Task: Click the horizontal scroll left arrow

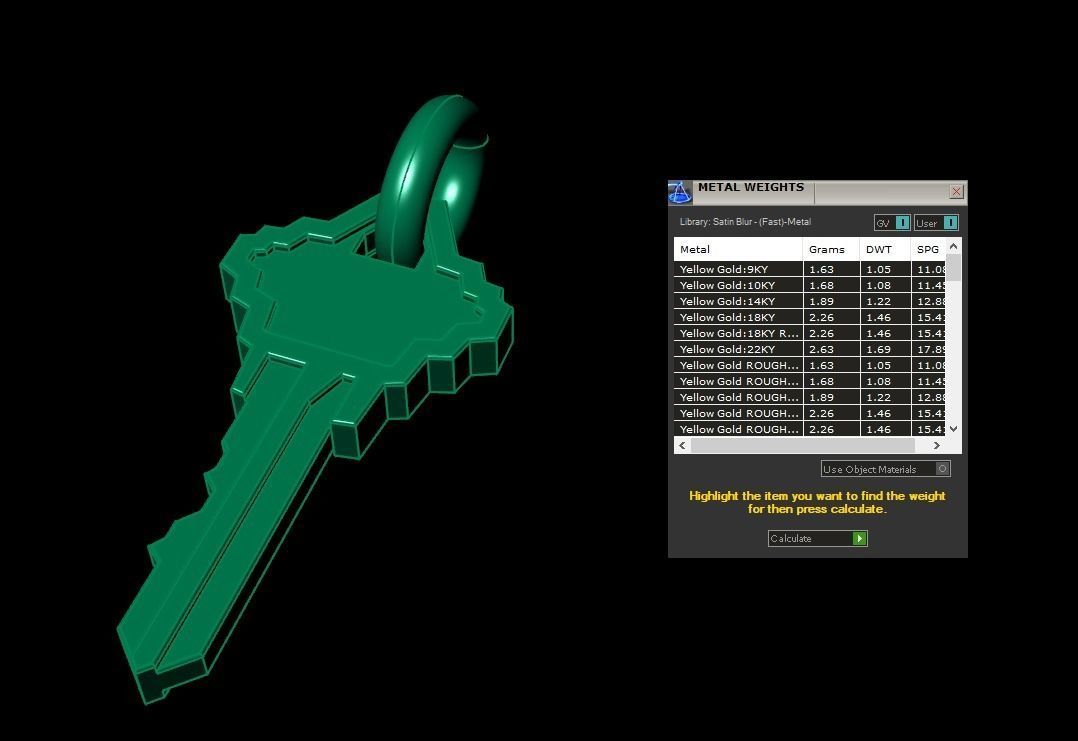Action: click(x=682, y=445)
